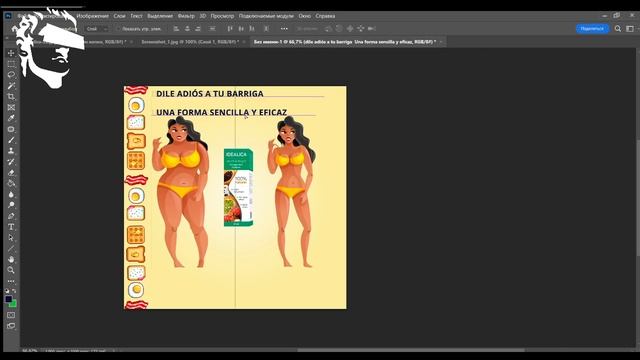Open the search magnifier icon top right

tap(618, 29)
